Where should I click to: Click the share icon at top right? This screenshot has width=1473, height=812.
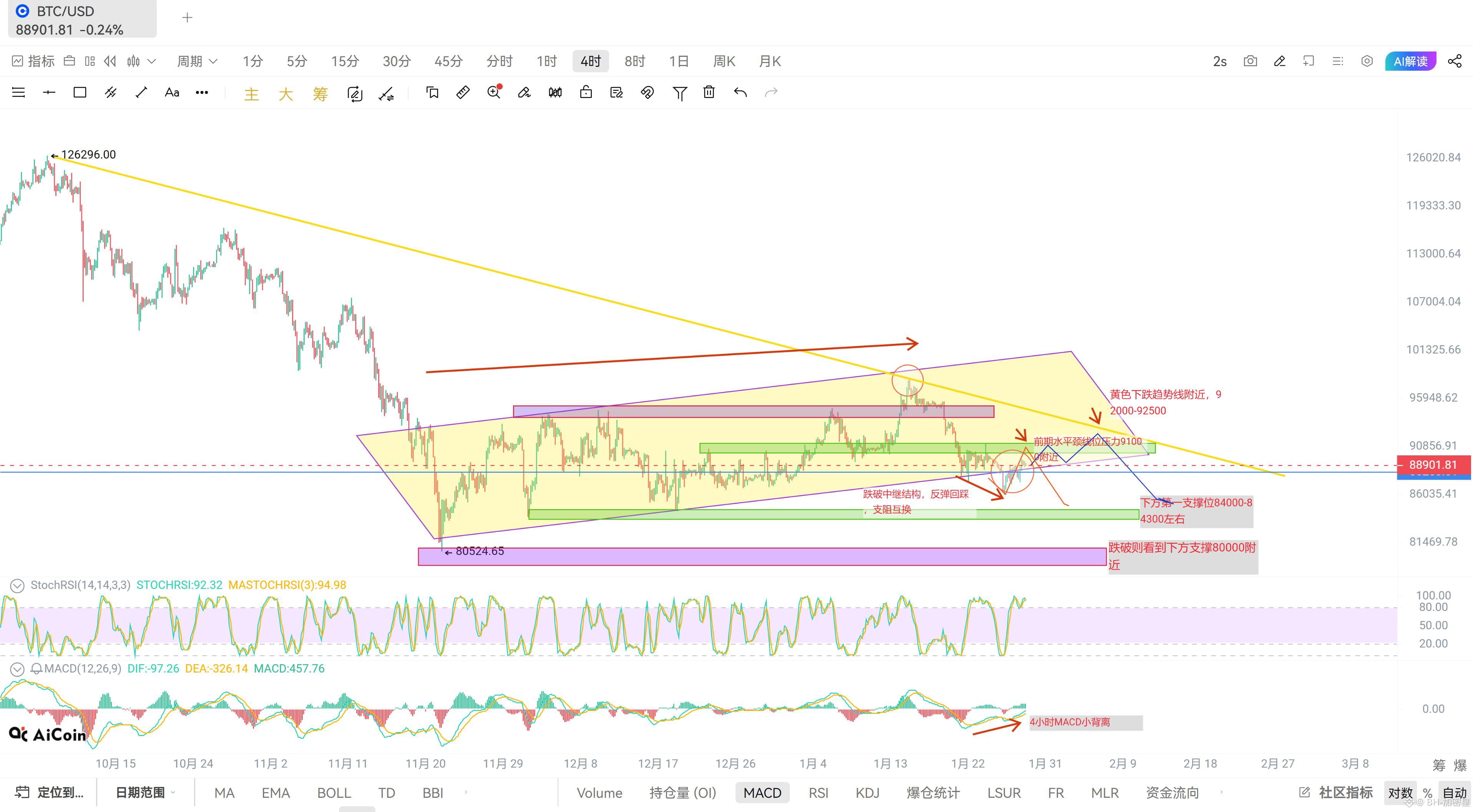[1454, 61]
